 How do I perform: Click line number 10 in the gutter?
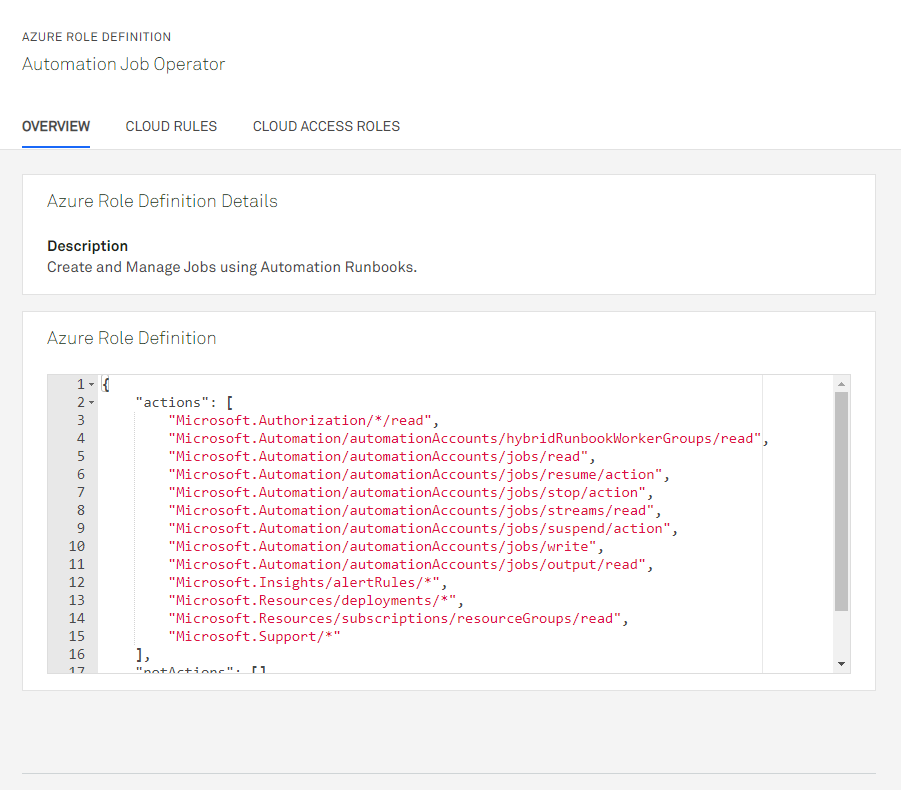click(77, 546)
